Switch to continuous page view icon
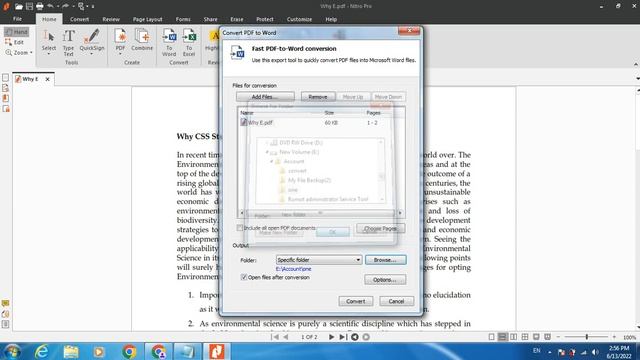This screenshot has height=360, width=640. [x=502, y=337]
